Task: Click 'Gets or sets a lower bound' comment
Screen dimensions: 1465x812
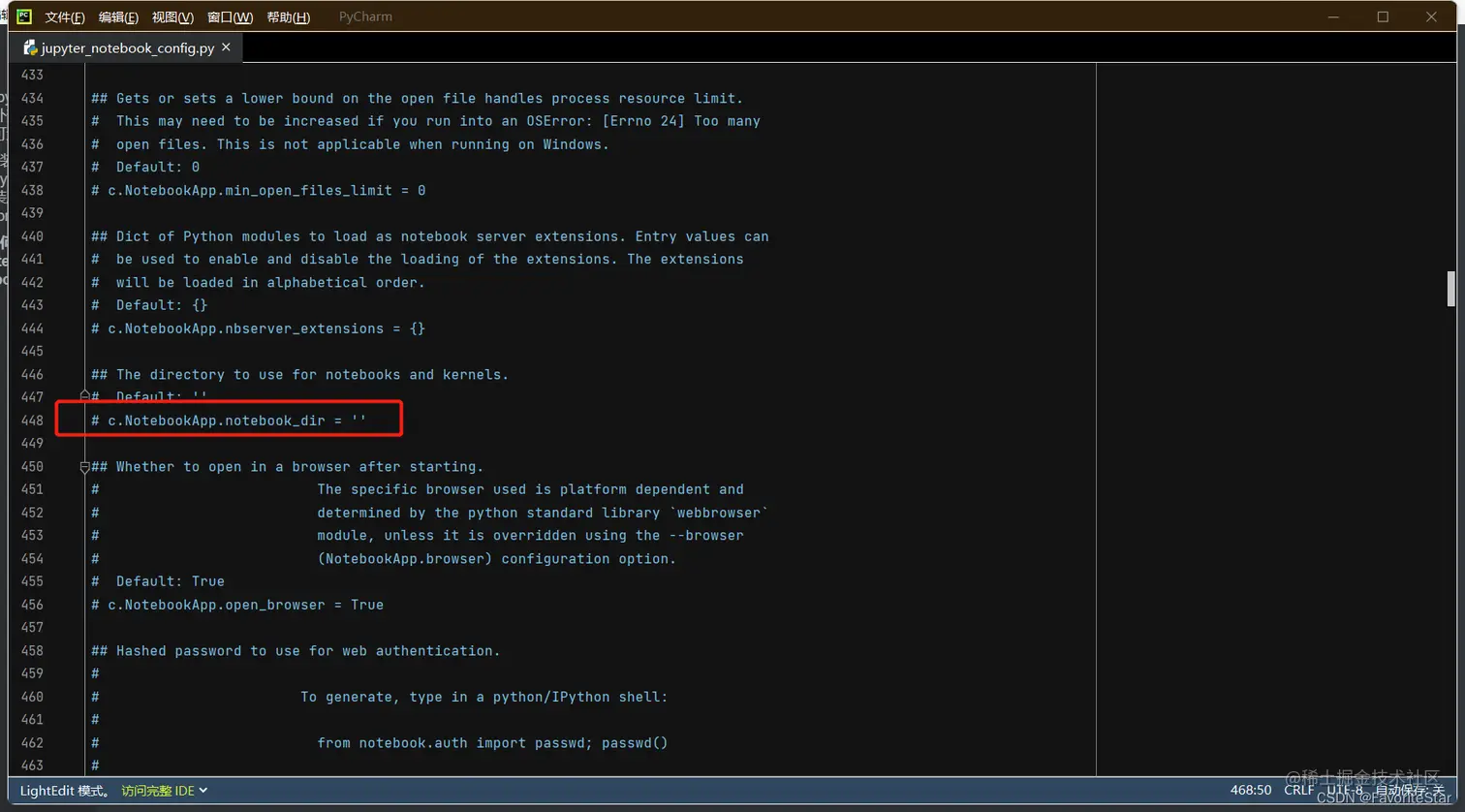Action: click(417, 98)
